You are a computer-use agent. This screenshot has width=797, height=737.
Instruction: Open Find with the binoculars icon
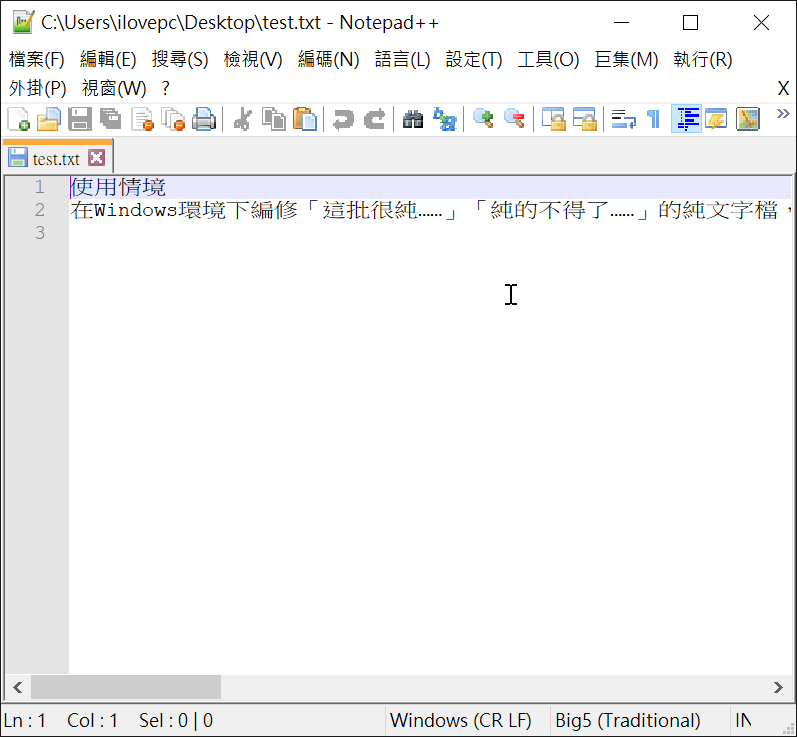point(413,119)
